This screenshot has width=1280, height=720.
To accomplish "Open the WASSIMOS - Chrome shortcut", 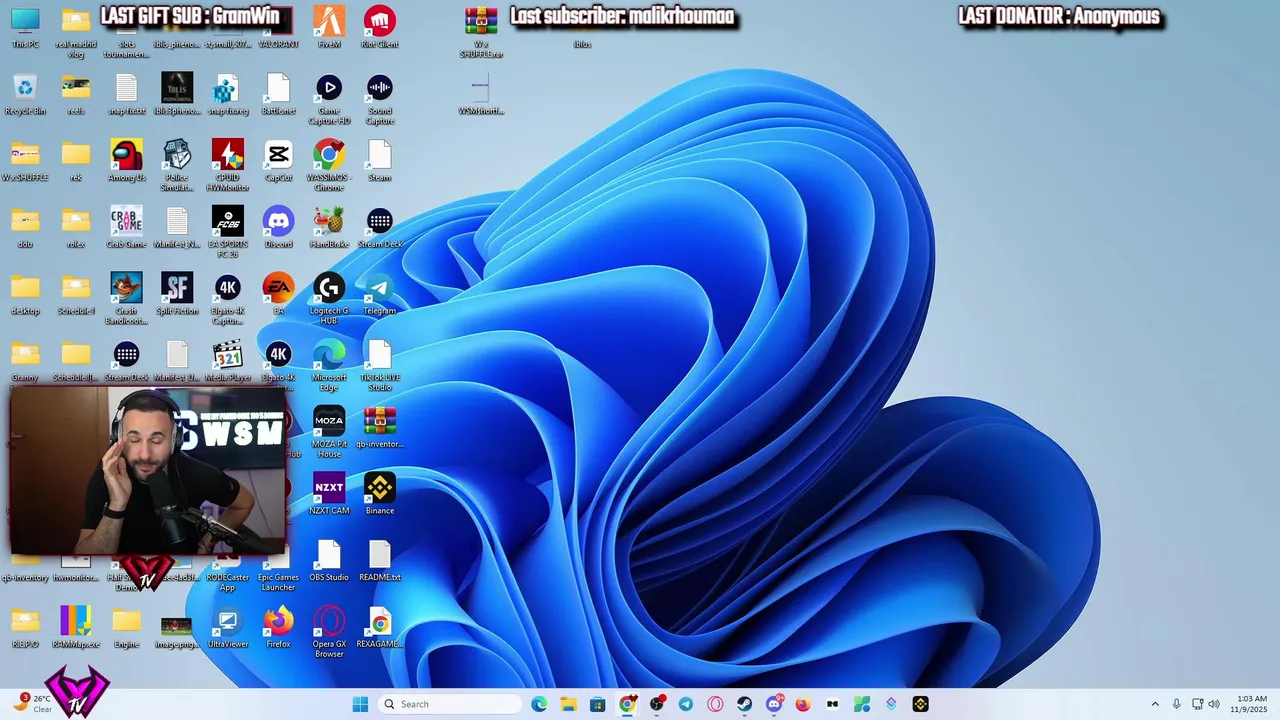I will [x=329, y=165].
